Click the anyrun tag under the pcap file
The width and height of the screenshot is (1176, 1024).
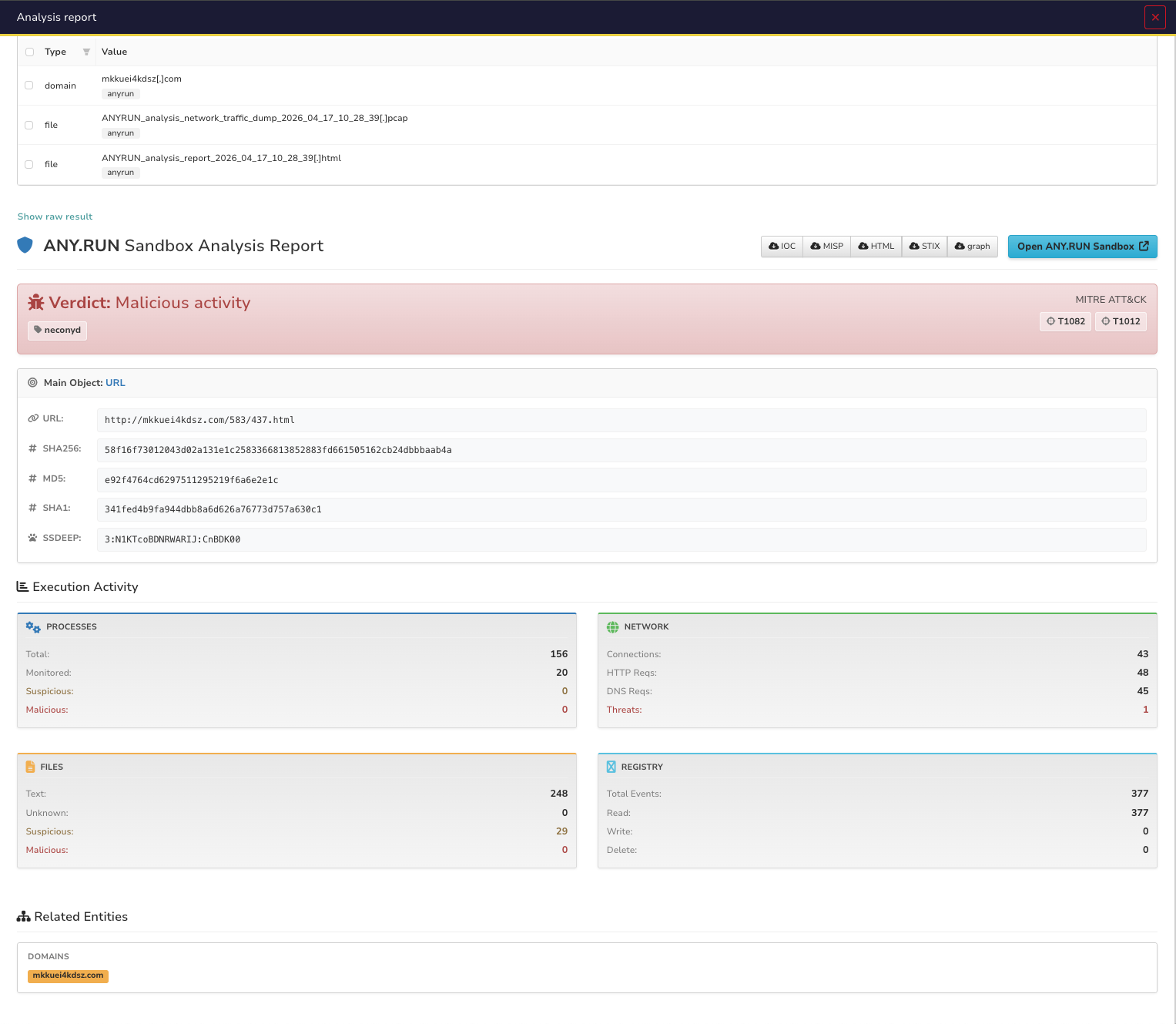pyautogui.click(x=120, y=133)
